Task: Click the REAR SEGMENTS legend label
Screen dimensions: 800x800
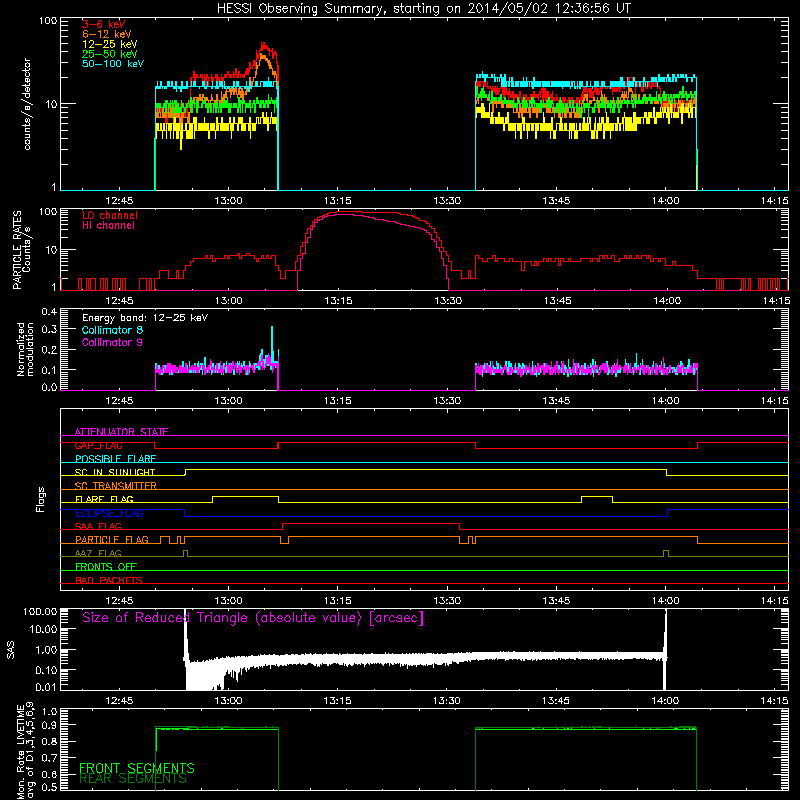Action: coord(133,778)
